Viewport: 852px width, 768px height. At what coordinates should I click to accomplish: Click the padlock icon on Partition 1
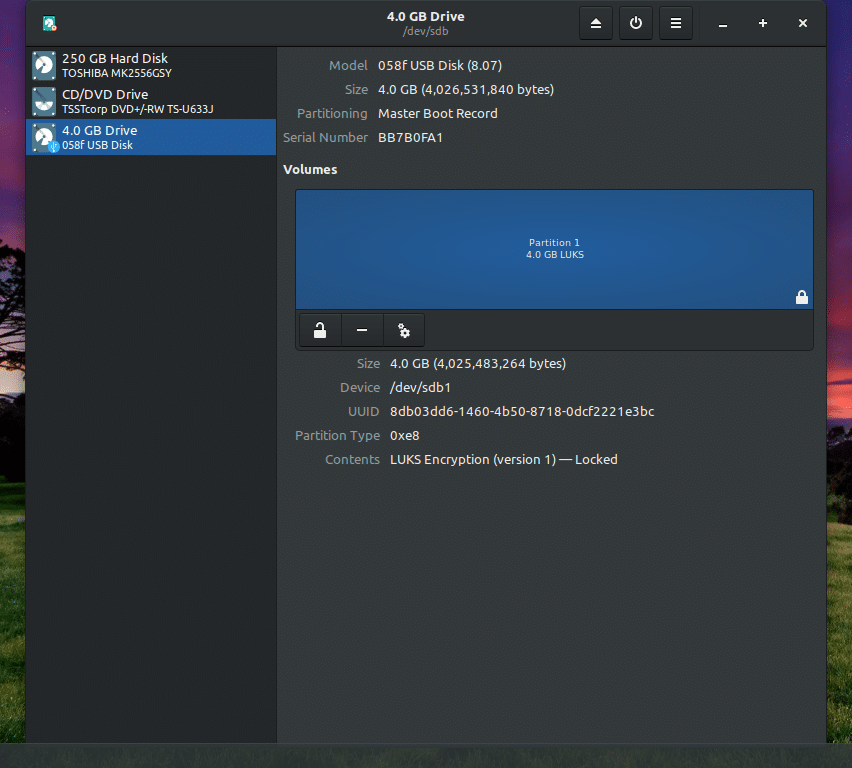click(801, 297)
